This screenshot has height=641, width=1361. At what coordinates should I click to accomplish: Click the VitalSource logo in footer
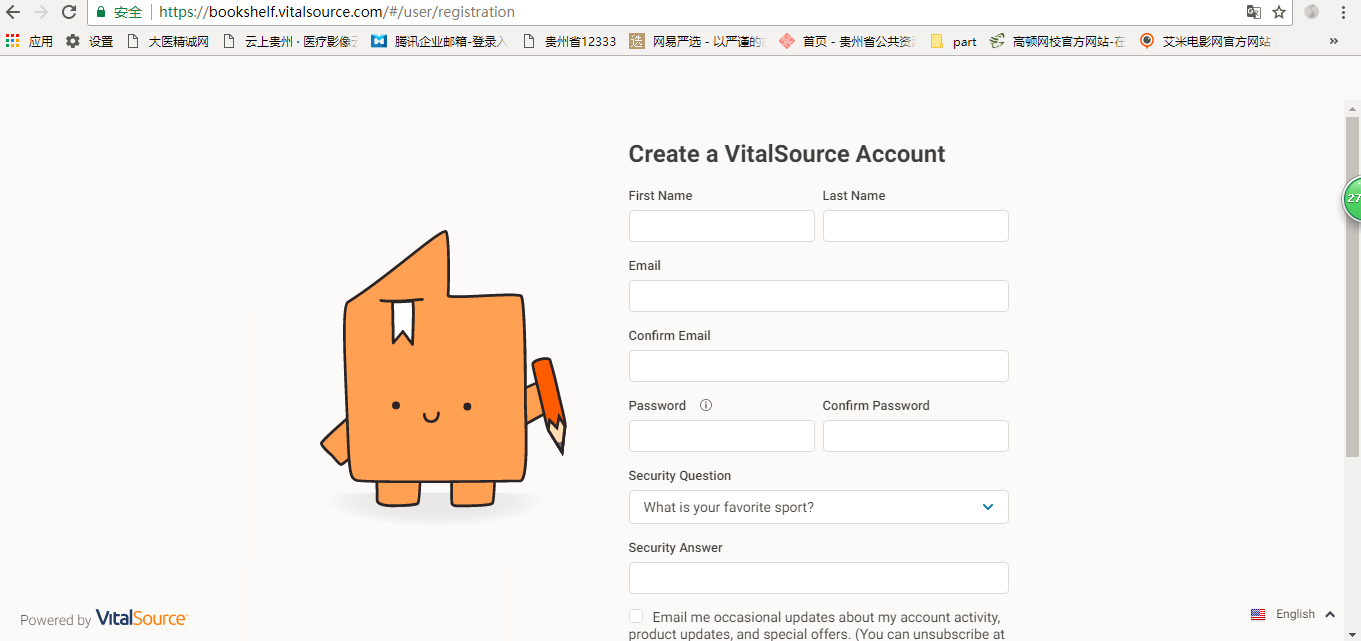tap(141, 618)
